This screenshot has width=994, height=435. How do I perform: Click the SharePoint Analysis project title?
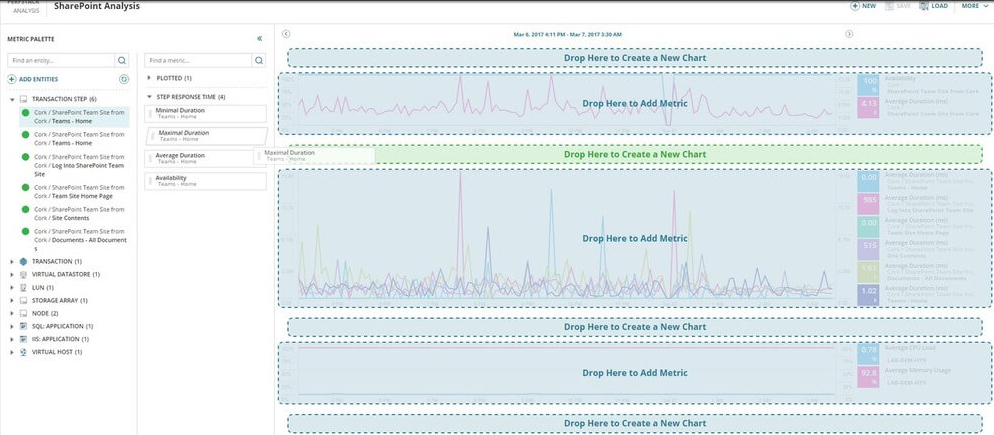click(x=97, y=6)
